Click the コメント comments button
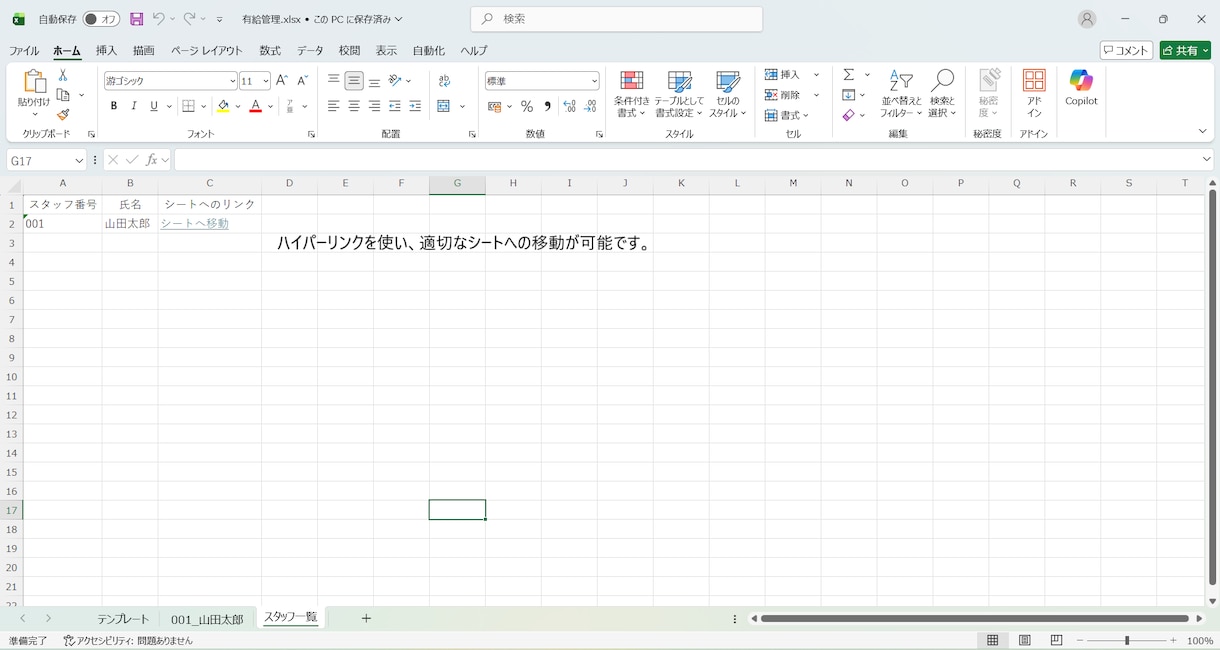1220x650 pixels. click(1127, 50)
